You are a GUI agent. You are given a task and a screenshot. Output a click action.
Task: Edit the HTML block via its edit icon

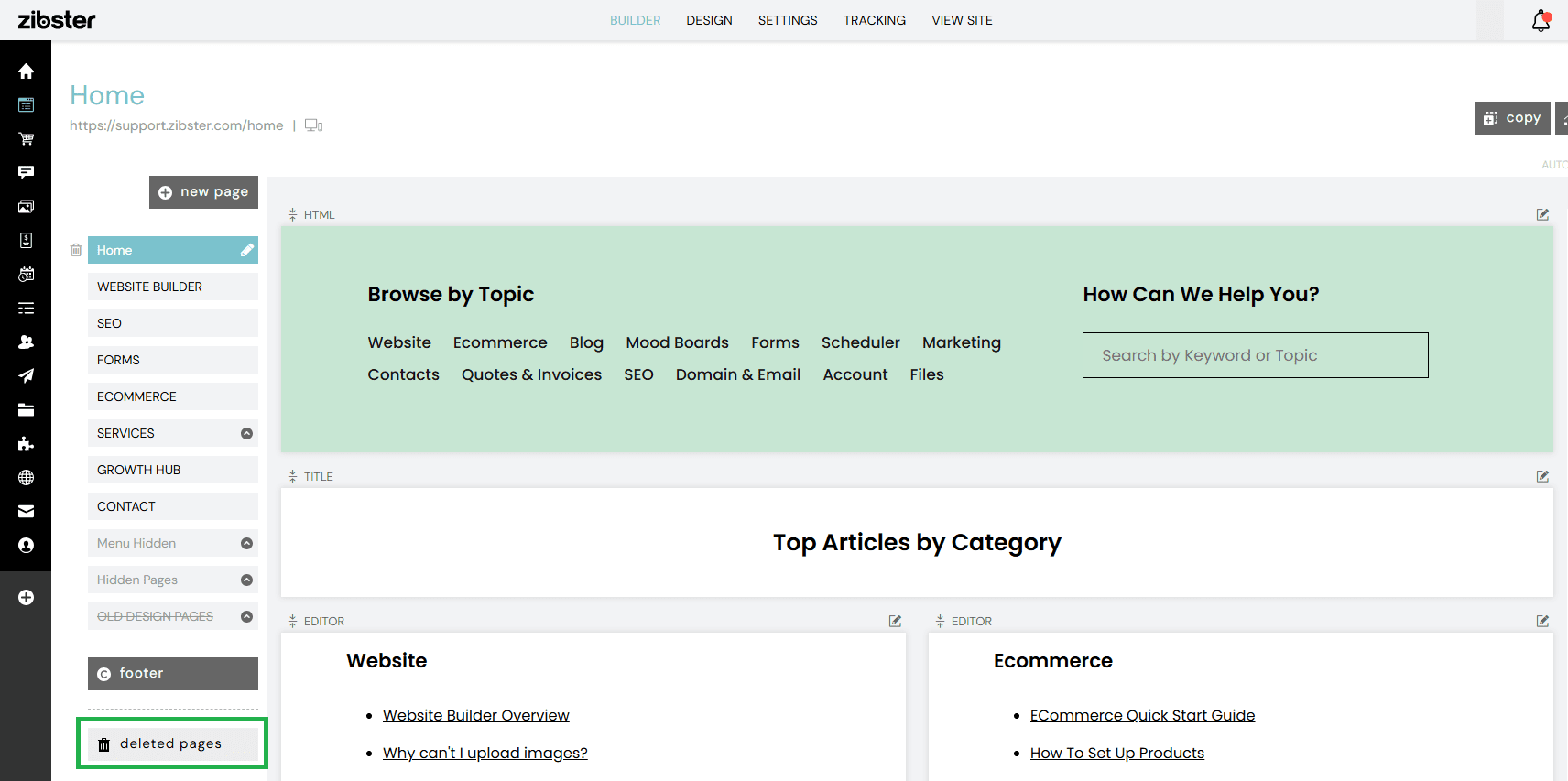[1542, 214]
